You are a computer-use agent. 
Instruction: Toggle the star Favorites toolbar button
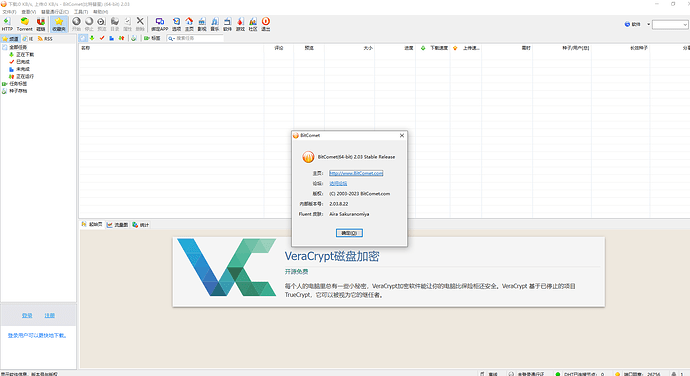point(59,24)
